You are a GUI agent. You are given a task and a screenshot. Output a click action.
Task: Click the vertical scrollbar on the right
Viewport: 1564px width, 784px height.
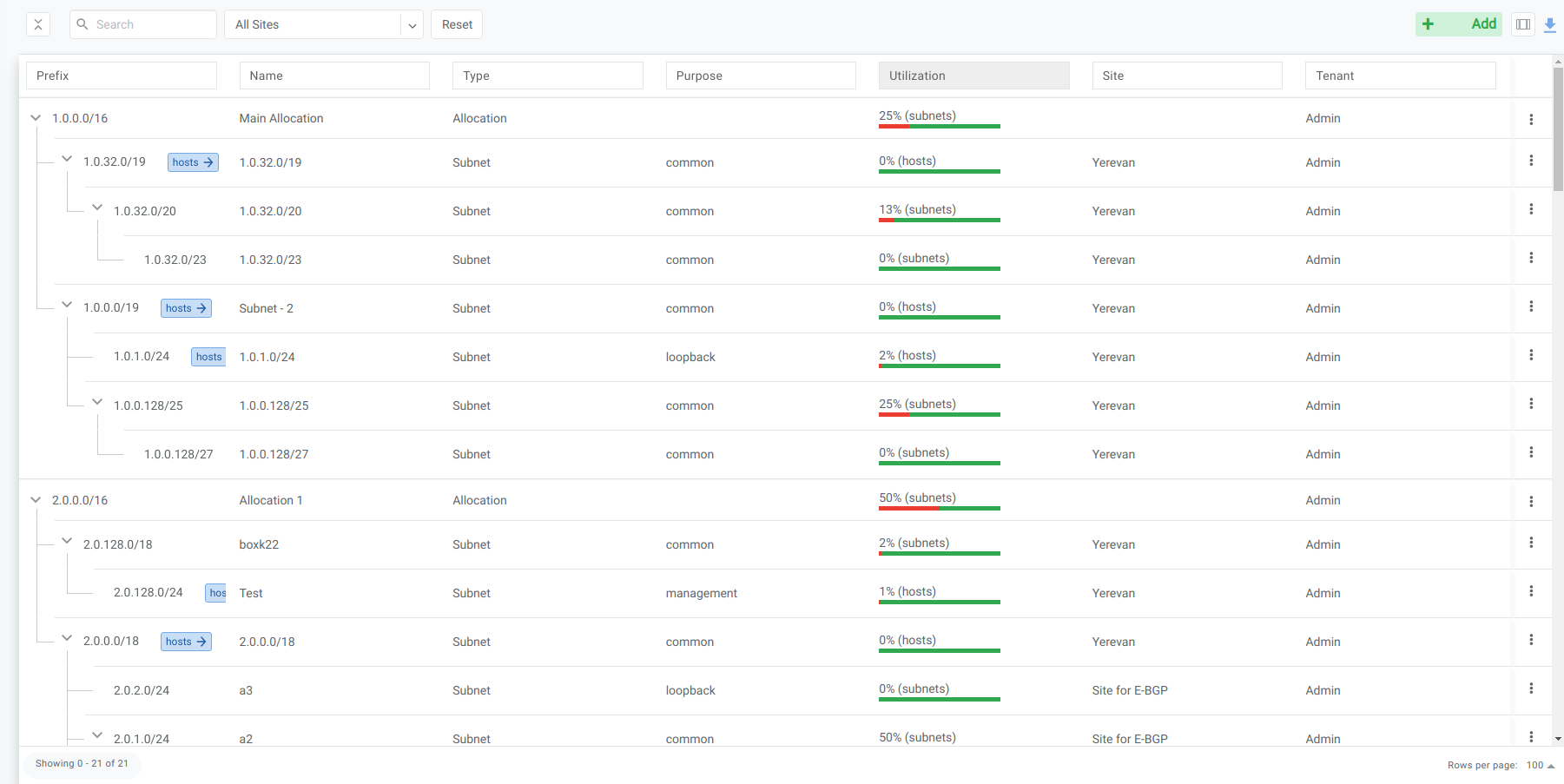click(x=1558, y=130)
